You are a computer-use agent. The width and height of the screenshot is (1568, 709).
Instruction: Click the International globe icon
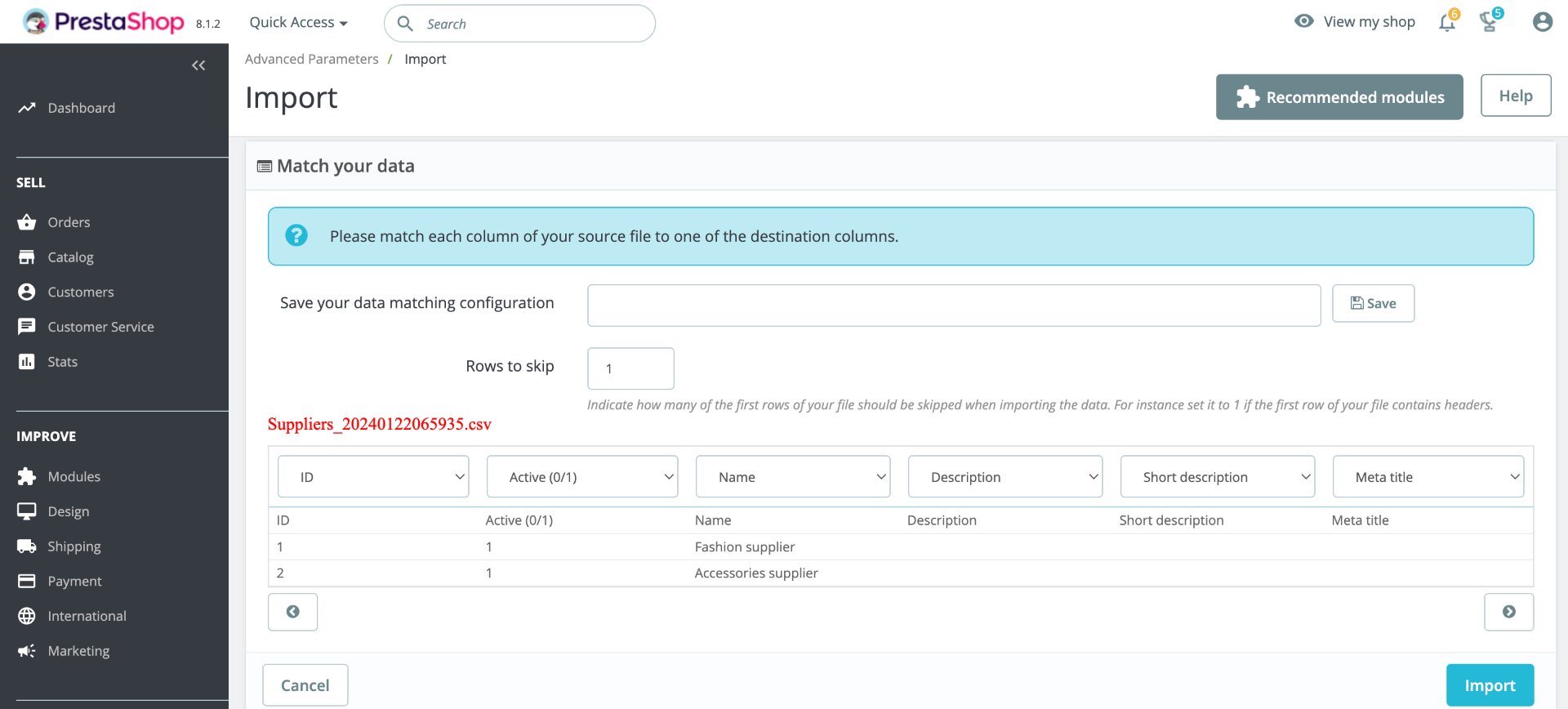coord(27,616)
